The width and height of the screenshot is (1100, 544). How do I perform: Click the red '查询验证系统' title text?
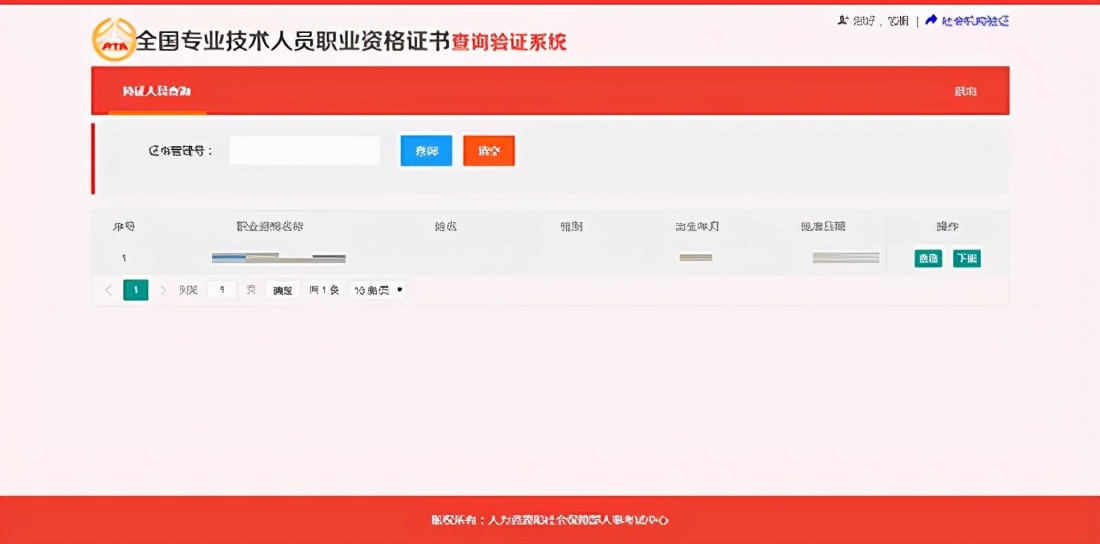tap(509, 42)
